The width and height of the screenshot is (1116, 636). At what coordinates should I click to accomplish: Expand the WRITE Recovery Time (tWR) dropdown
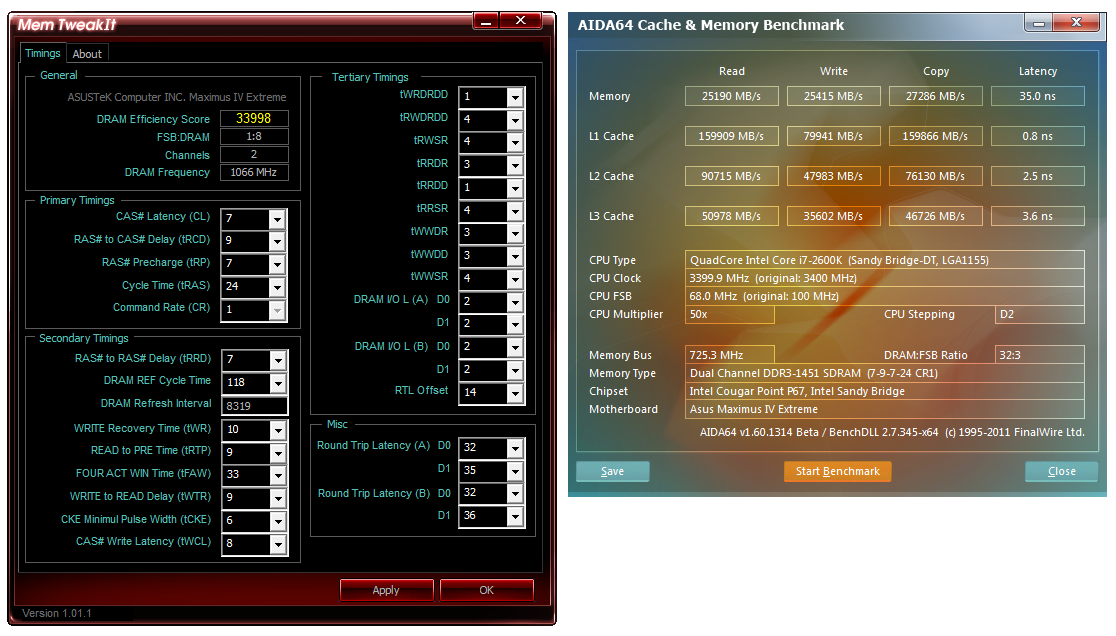click(x=278, y=430)
